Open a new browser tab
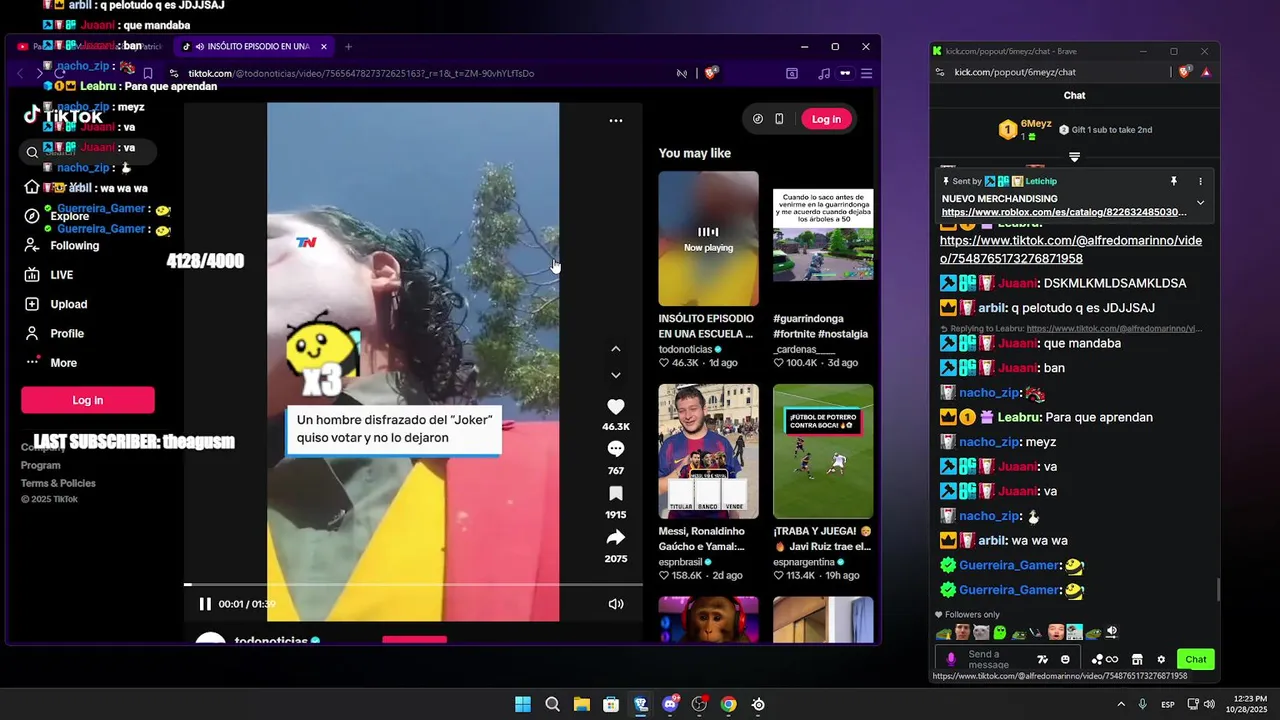This screenshot has height=720, width=1280. click(x=348, y=47)
